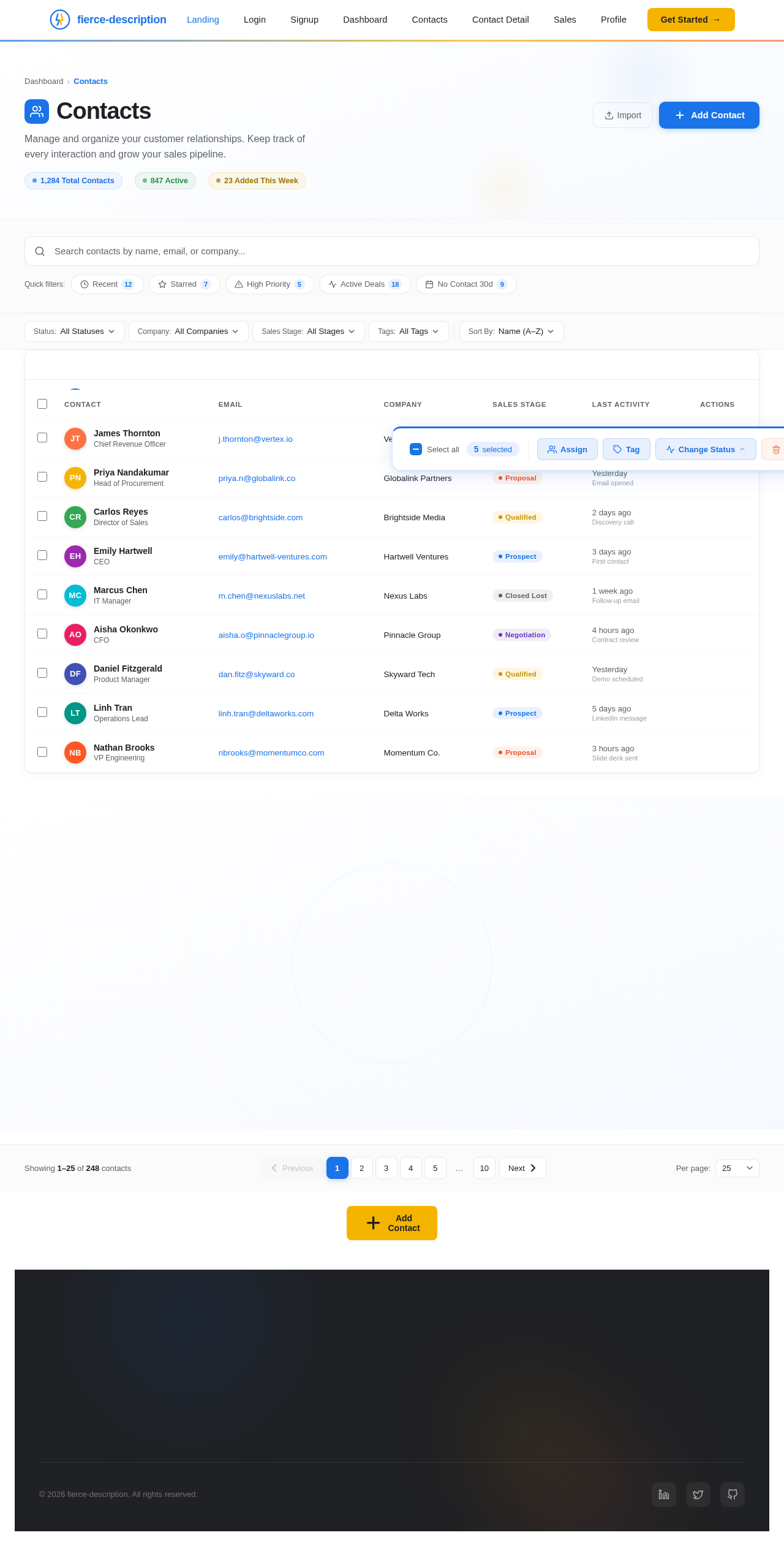Check the box for Daniel Fitzgerald

(x=42, y=673)
